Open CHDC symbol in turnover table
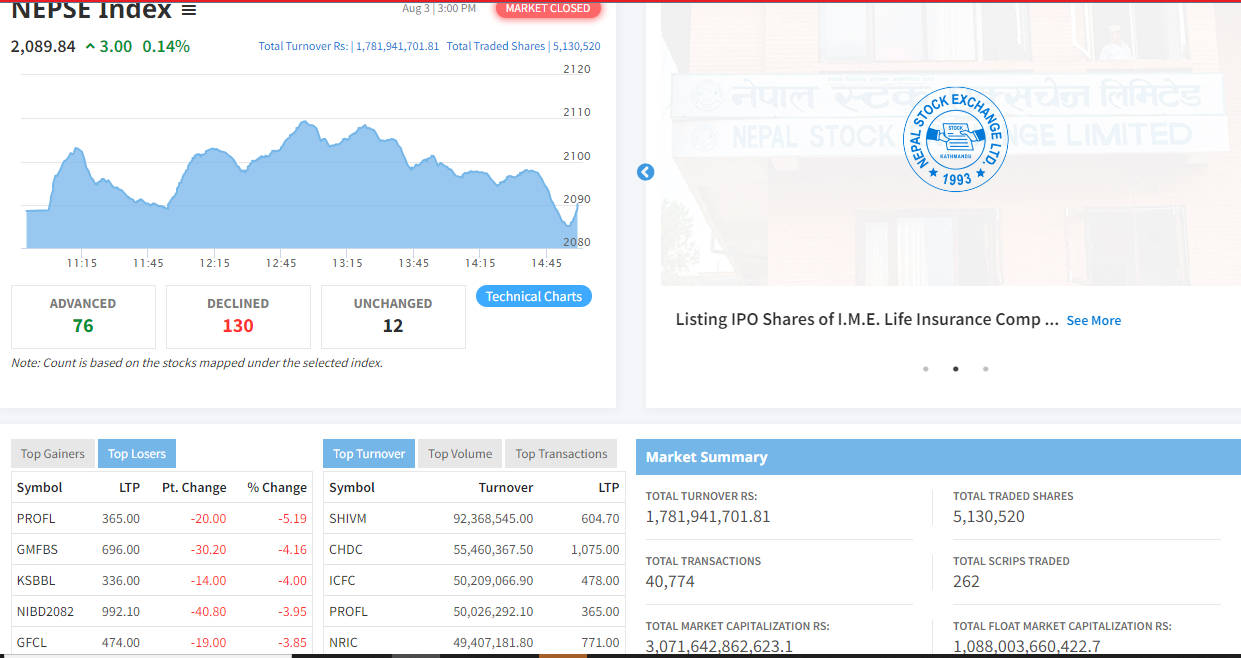The image size is (1241, 658). pos(346,550)
